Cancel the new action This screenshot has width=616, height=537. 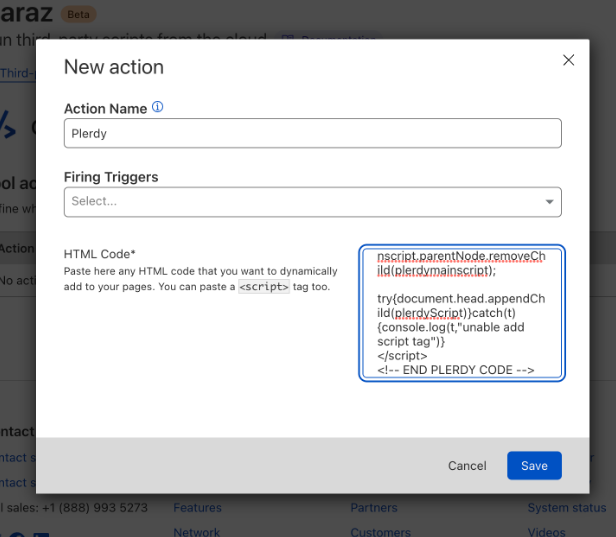point(467,466)
